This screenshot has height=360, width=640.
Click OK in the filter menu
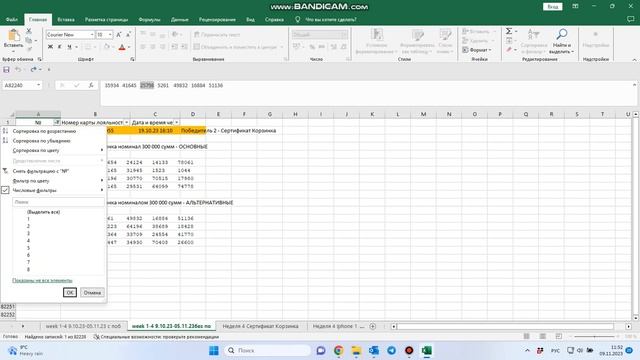(x=70, y=293)
